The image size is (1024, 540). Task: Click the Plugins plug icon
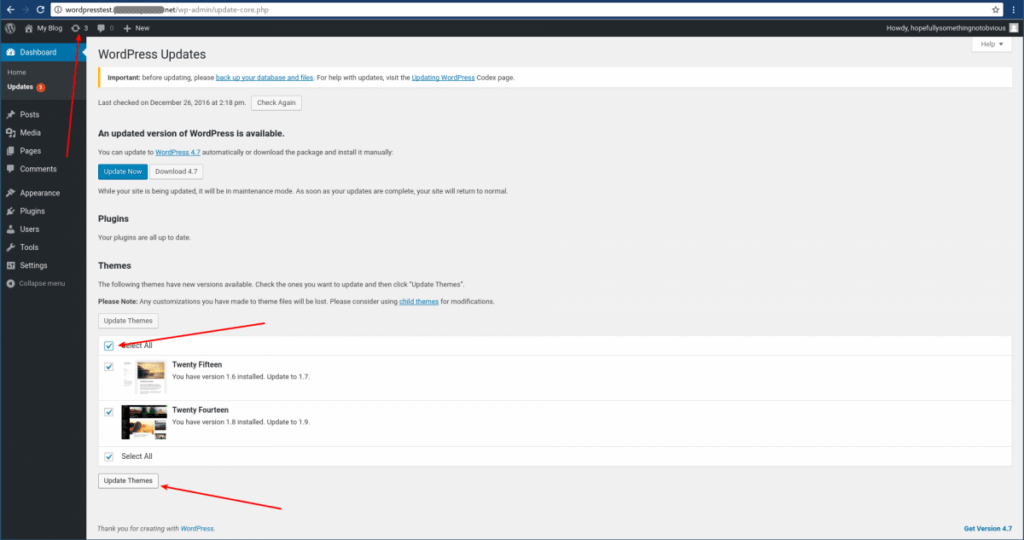[x=10, y=211]
